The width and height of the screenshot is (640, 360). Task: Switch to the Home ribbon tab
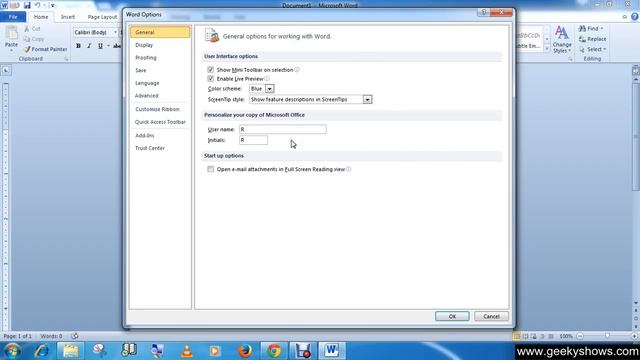41,17
